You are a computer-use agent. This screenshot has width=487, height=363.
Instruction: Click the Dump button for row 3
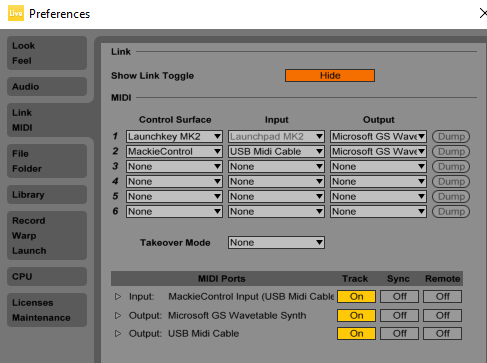[451, 166]
